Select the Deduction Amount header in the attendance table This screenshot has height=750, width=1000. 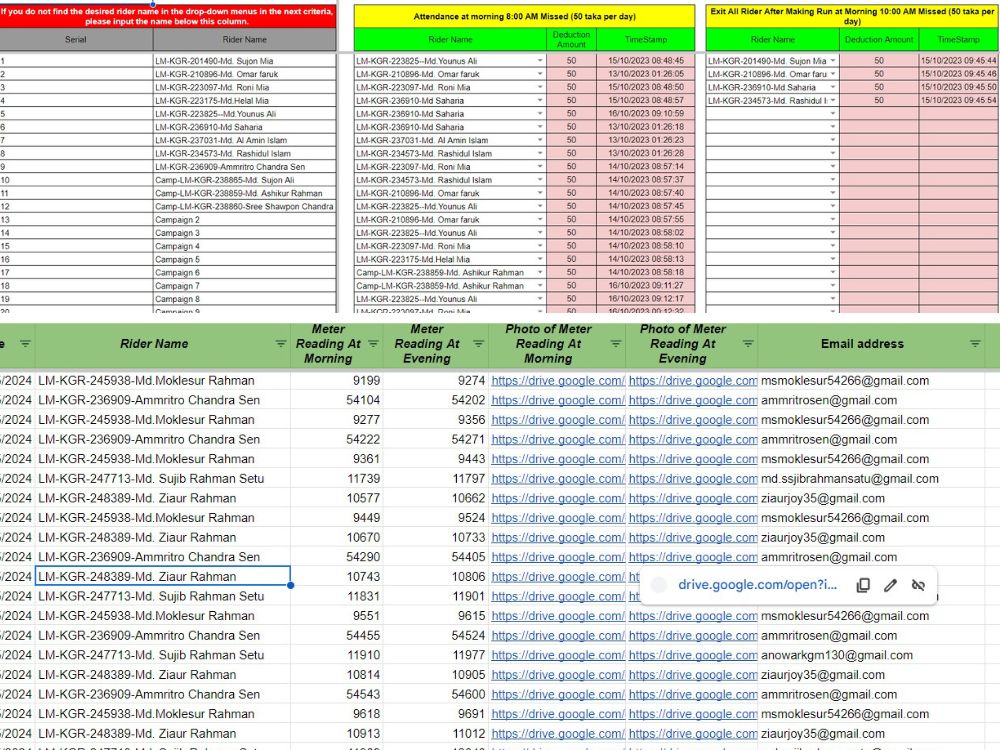571,40
